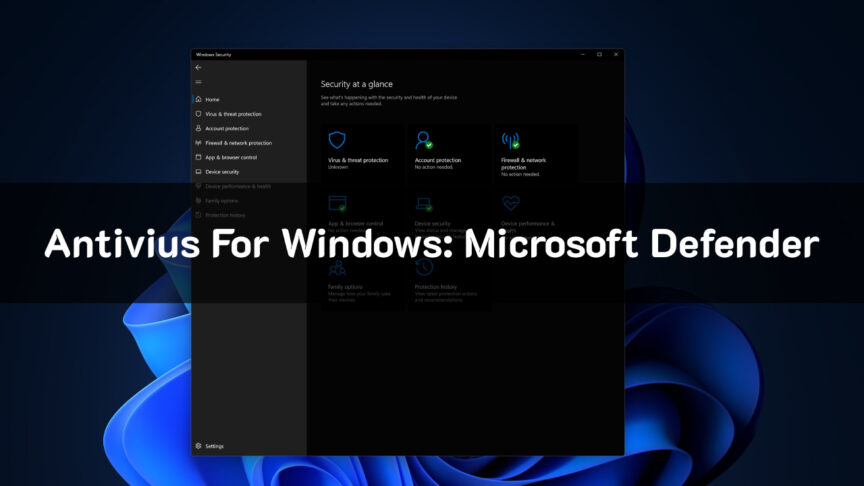Click the Home house icon

(198, 99)
